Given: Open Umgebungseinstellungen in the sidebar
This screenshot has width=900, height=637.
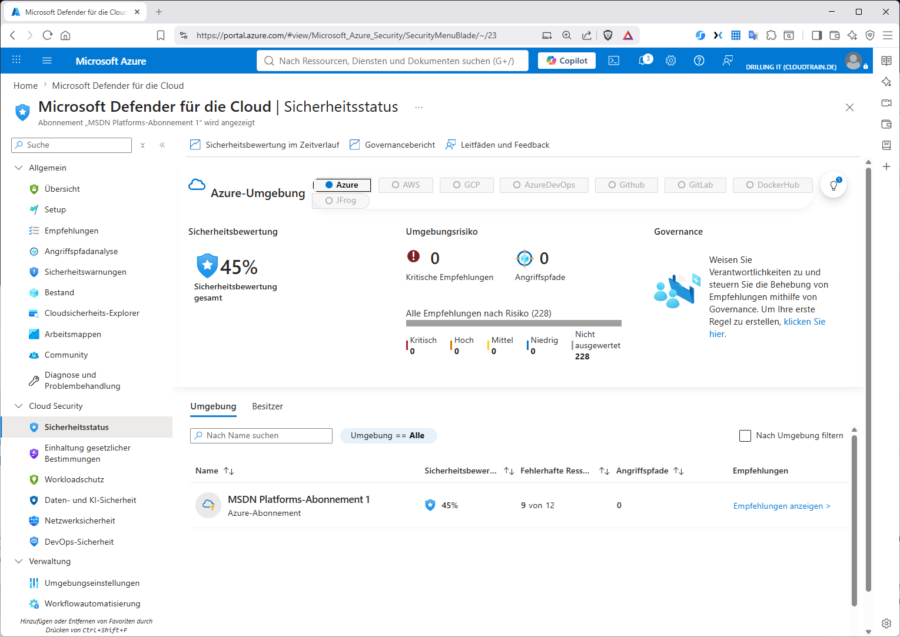Looking at the screenshot, I should coord(92,583).
